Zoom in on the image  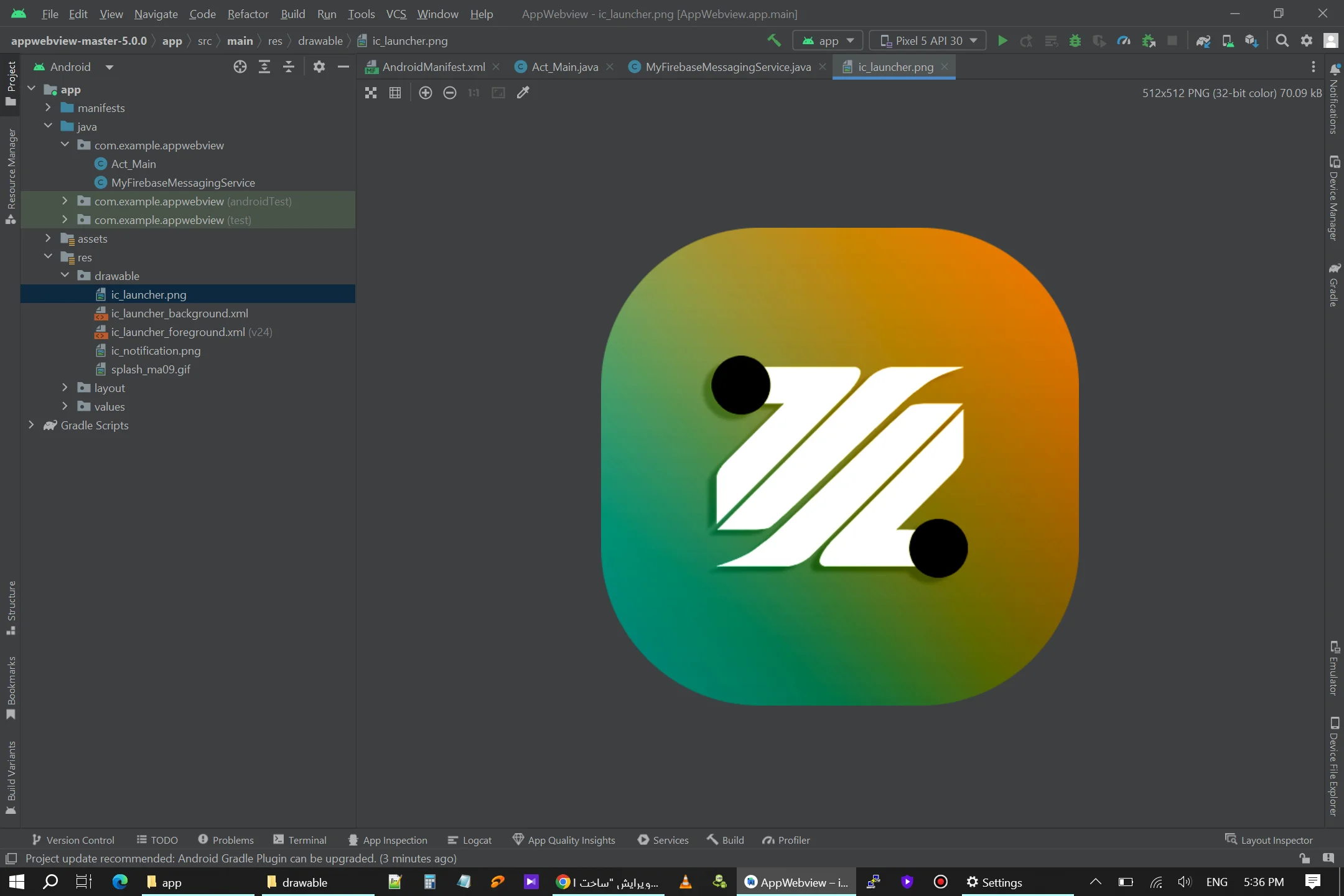tap(426, 93)
